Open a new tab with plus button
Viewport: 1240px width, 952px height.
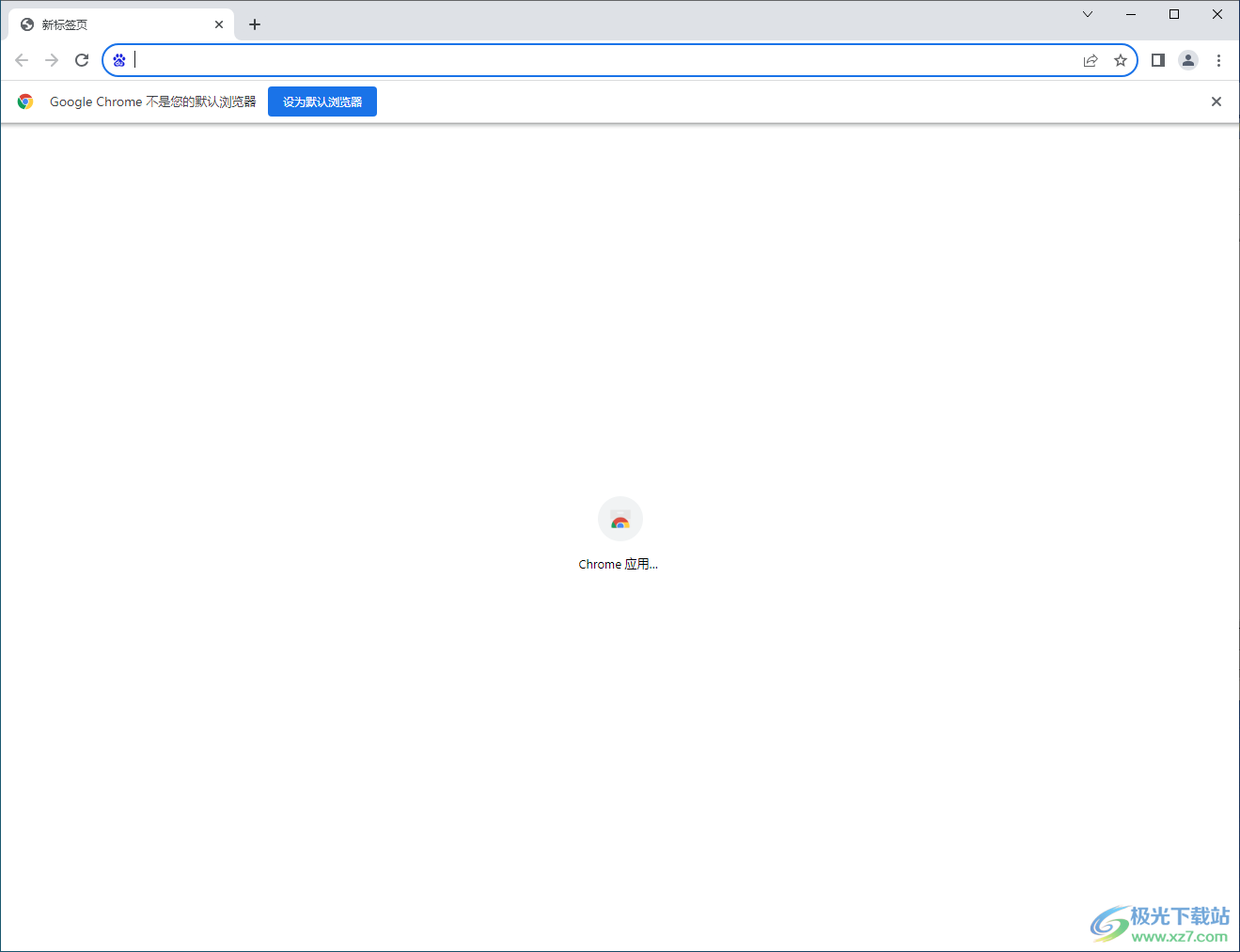pos(255,24)
